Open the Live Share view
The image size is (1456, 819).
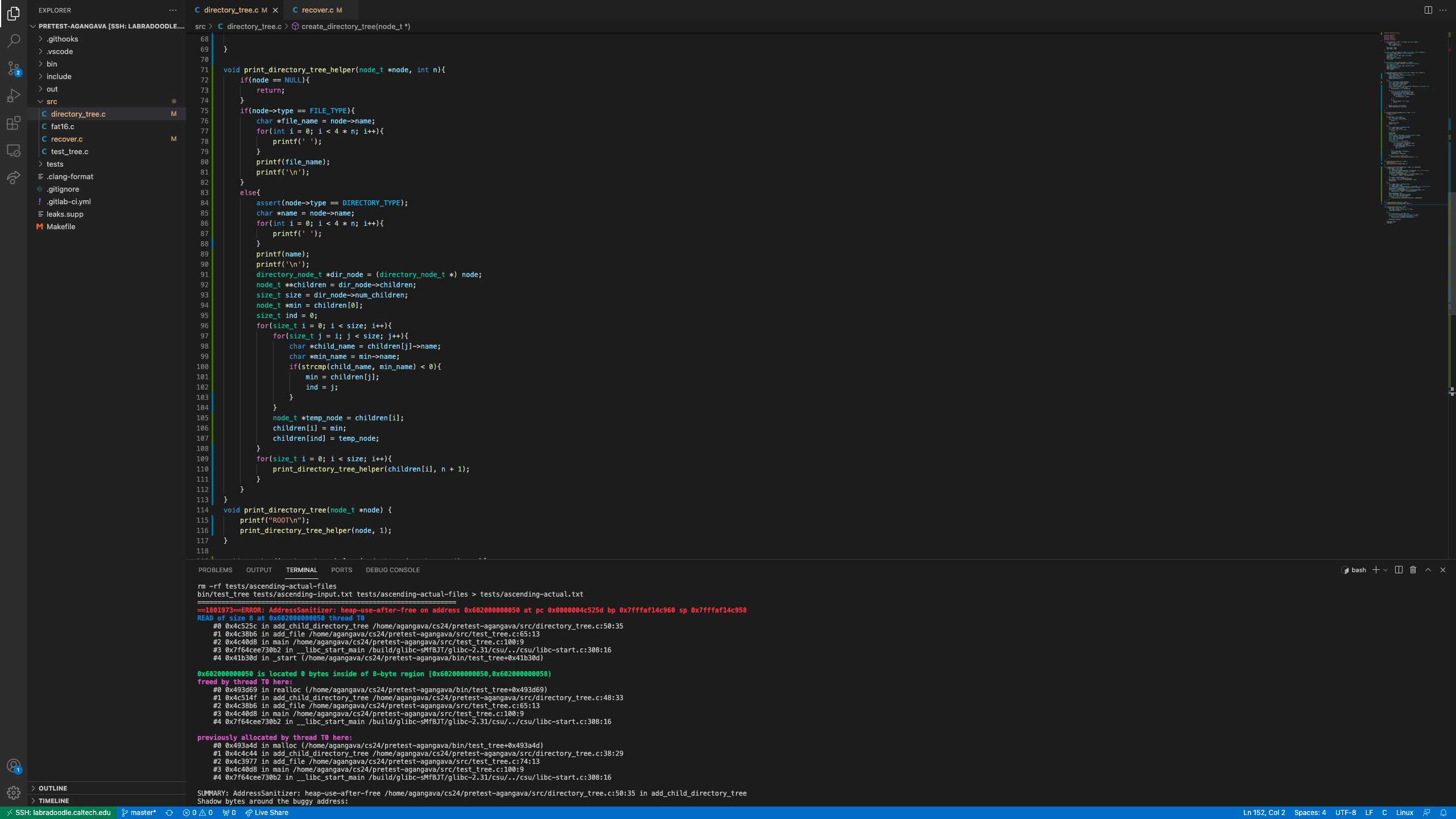(x=14, y=178)
